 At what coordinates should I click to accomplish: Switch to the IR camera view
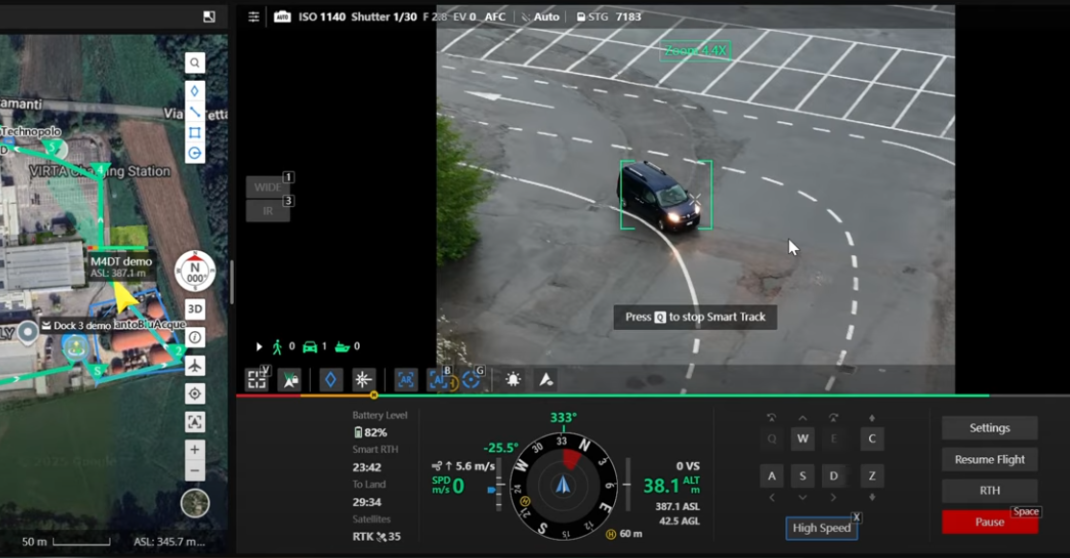tap(268, 211)
